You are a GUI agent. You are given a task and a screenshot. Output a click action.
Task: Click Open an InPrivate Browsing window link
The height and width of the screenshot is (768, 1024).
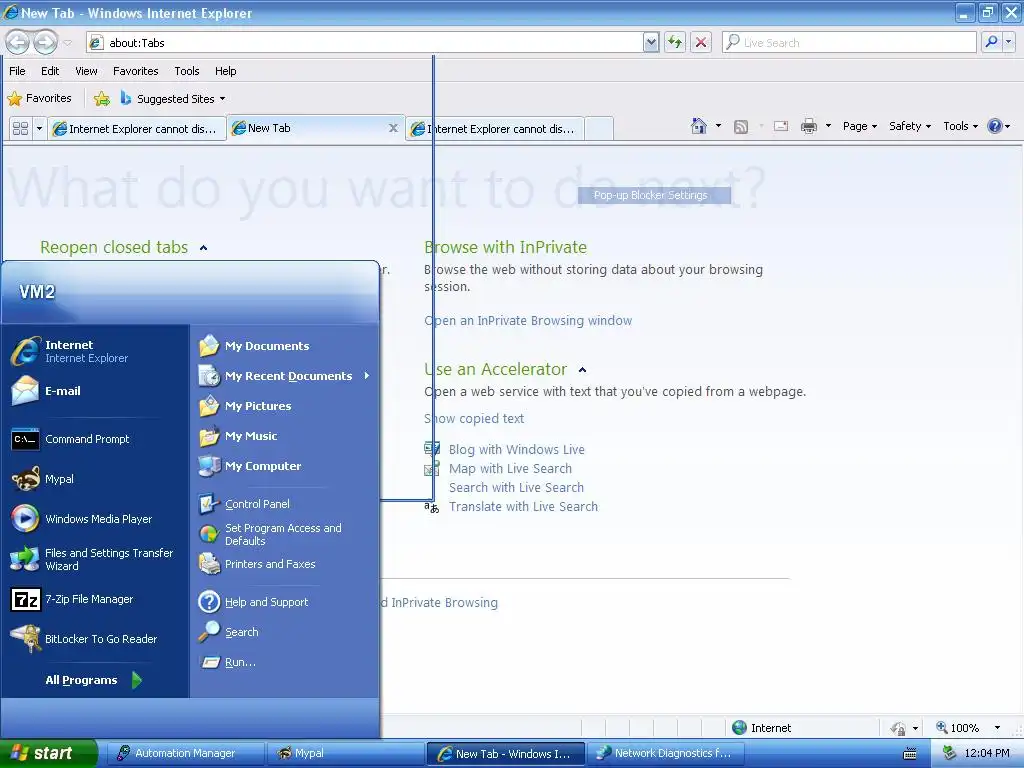528,321
